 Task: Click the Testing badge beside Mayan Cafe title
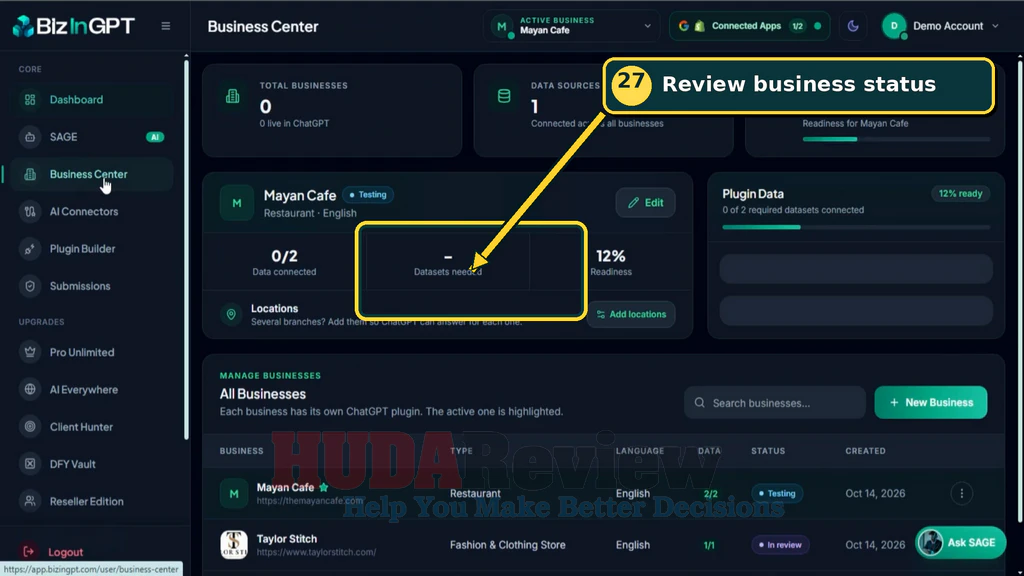pyautogui.click(x=368, y=195)
